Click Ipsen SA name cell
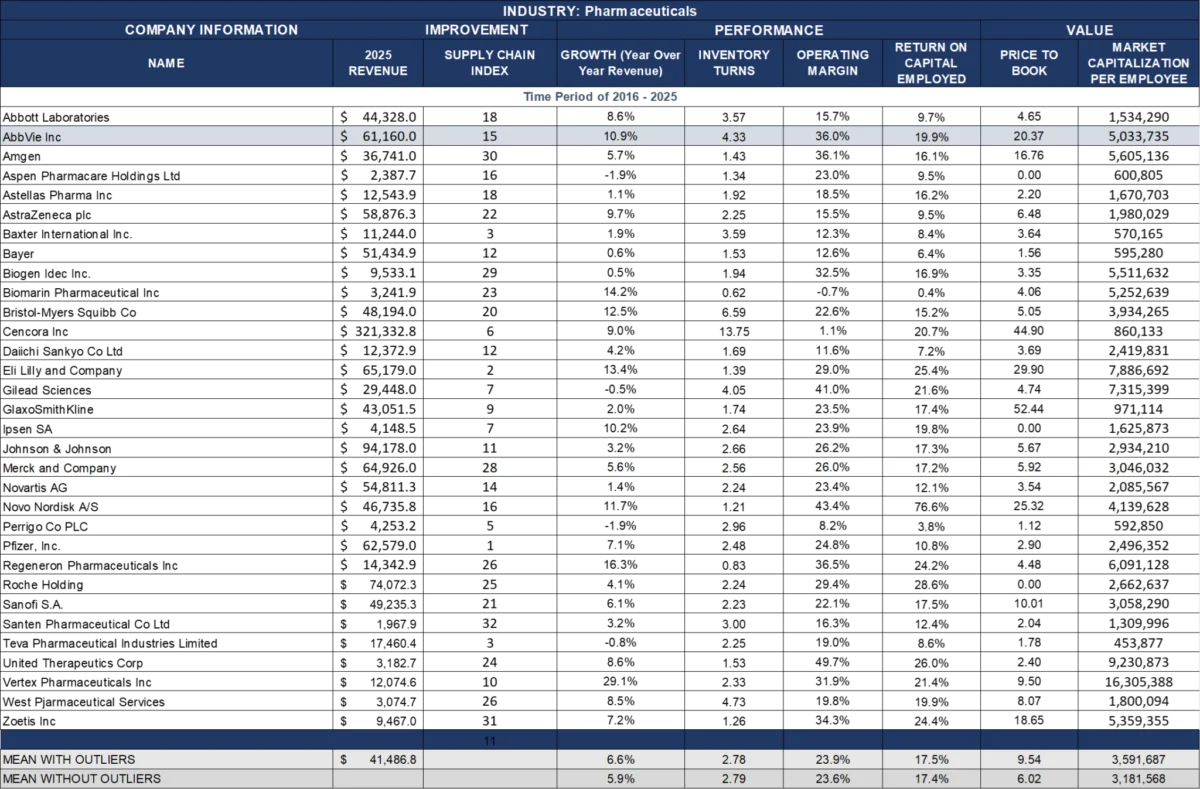 click(166, 429)
